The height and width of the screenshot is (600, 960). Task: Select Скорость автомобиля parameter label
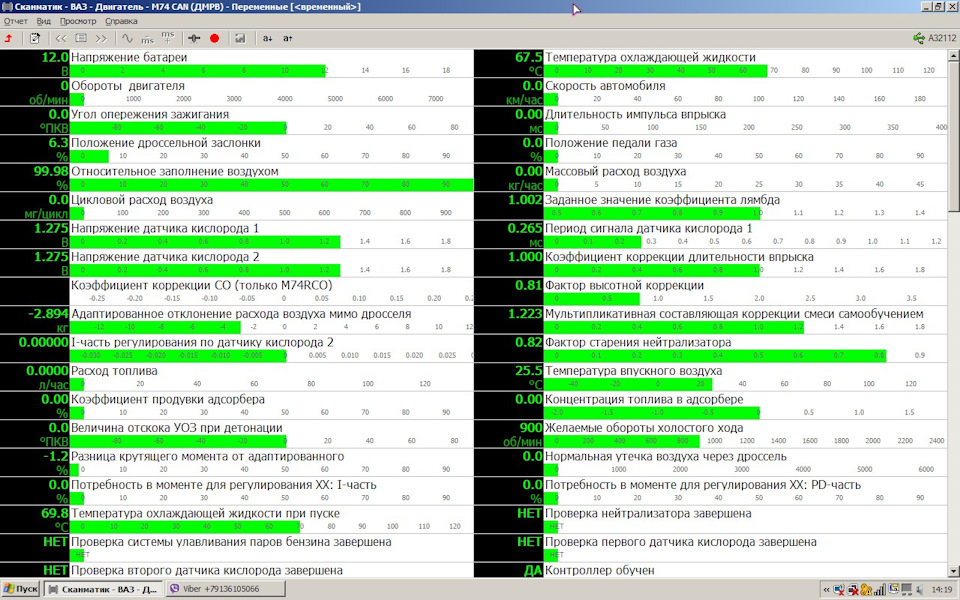[605, 86]
